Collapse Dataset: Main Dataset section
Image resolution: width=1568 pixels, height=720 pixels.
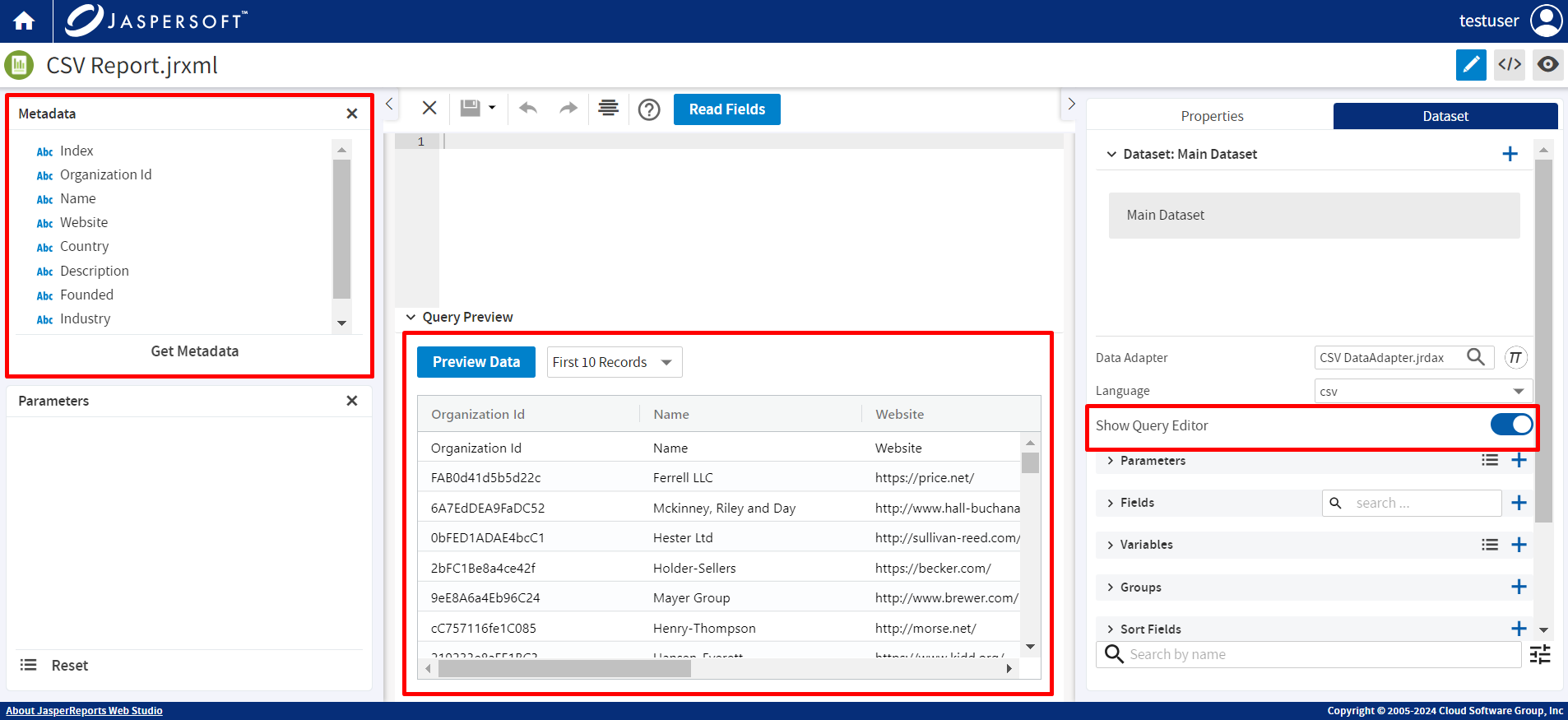pyautogui.click(x=1111, y=154)
